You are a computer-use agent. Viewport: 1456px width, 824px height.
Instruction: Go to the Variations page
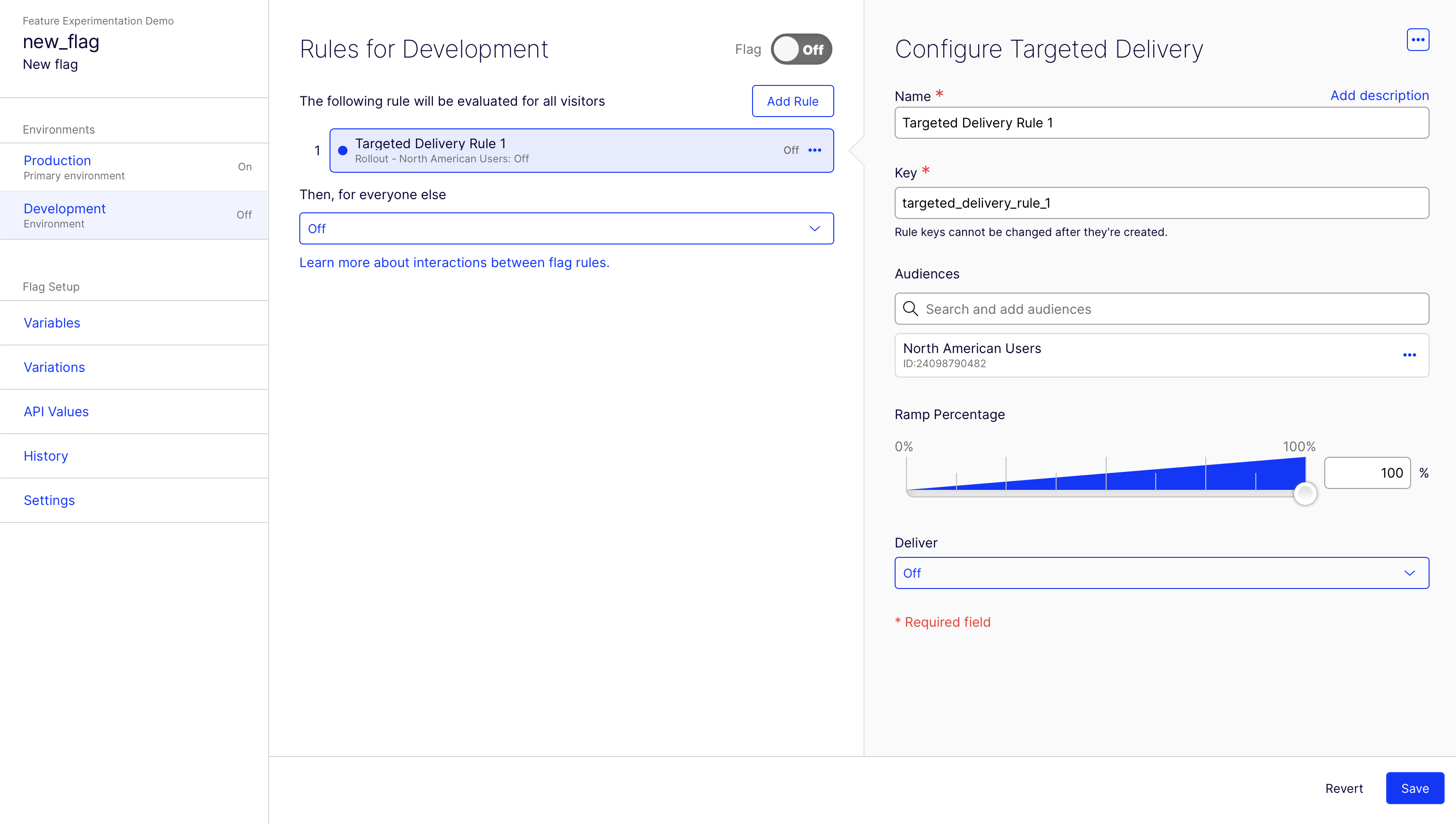pos(54,367)
